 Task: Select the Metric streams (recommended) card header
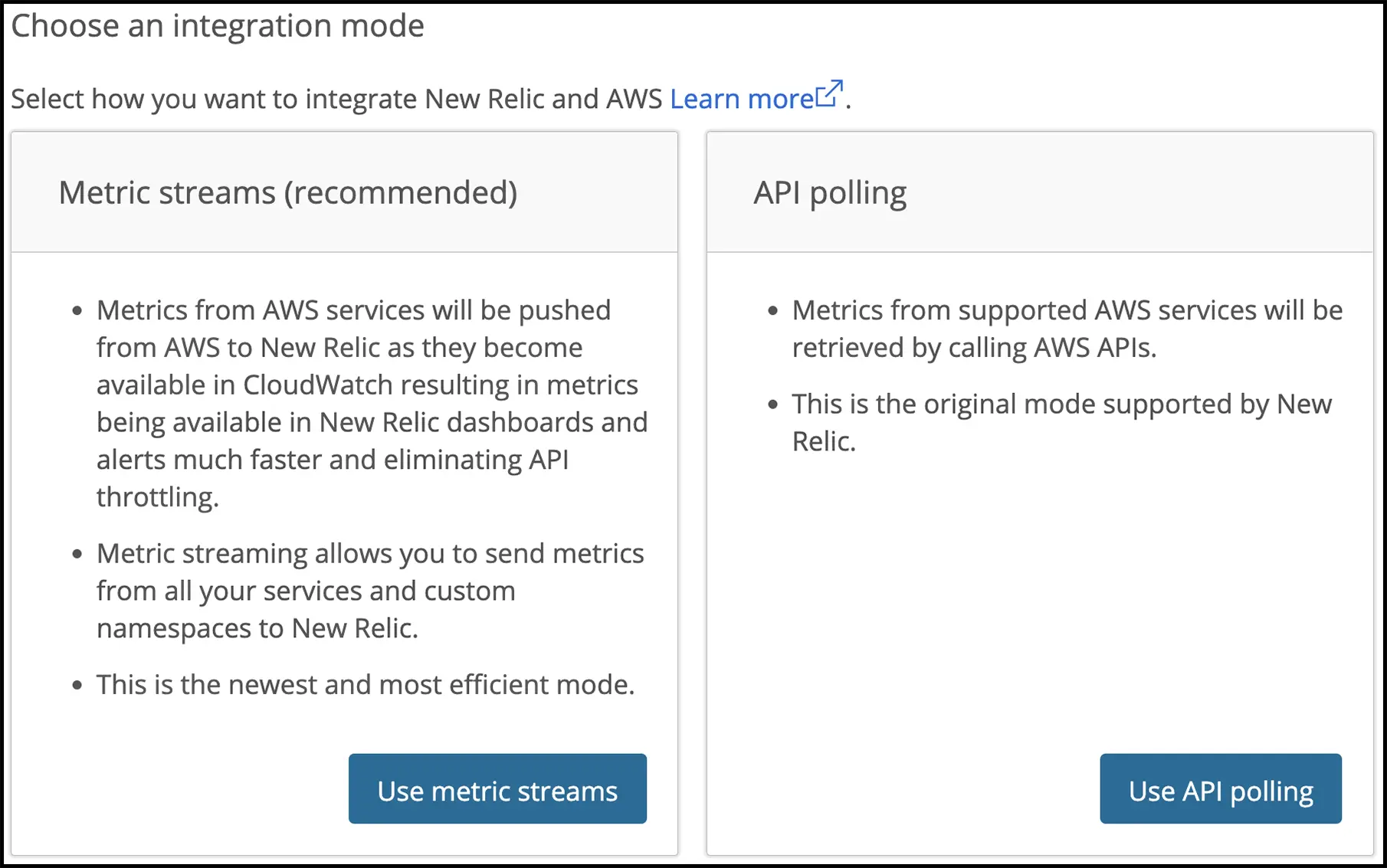click(x=287, y=192)
